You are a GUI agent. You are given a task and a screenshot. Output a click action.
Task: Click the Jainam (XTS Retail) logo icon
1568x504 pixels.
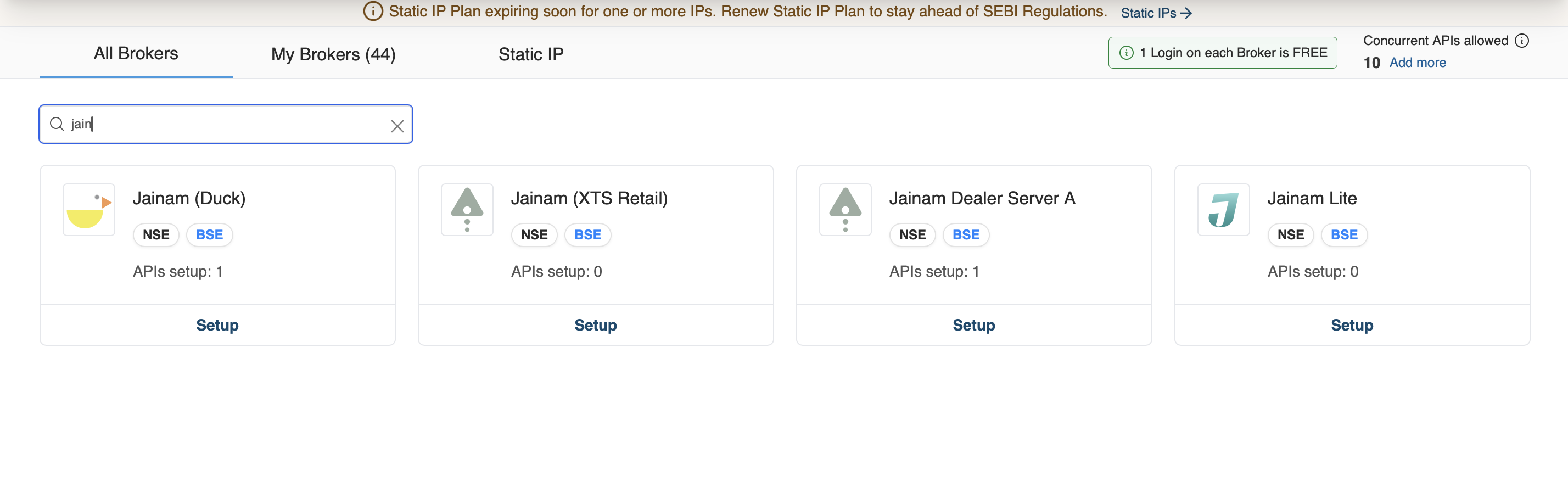(x=467, y=210)
